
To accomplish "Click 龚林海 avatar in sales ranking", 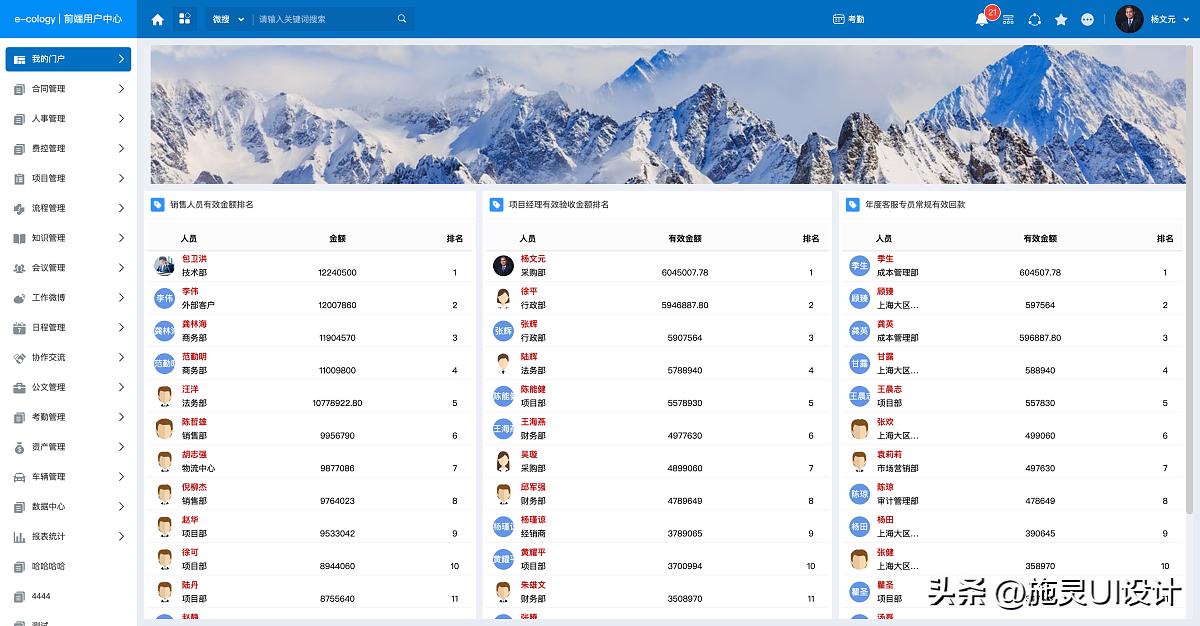I will point(165,331).
